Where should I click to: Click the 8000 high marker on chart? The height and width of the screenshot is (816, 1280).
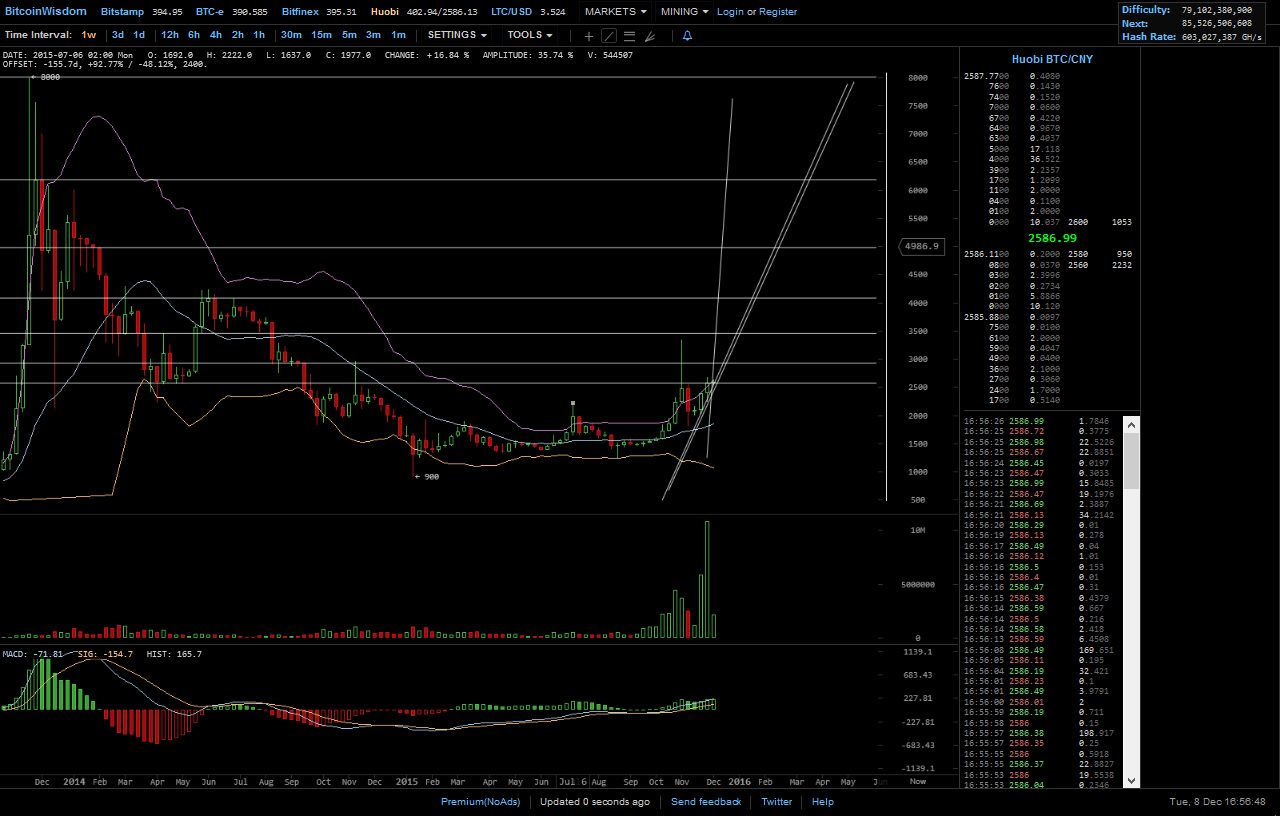tap(45, 77)
